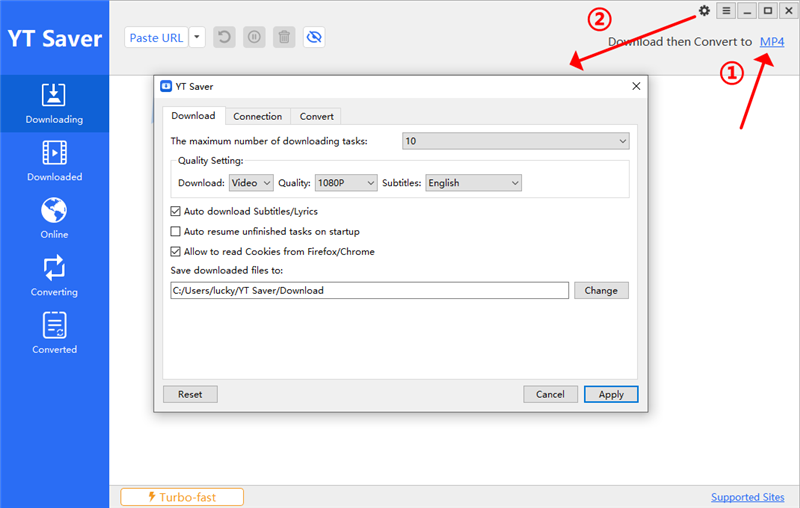
Task: Open settings via the gear icon
Action: (x=704, y=11)
